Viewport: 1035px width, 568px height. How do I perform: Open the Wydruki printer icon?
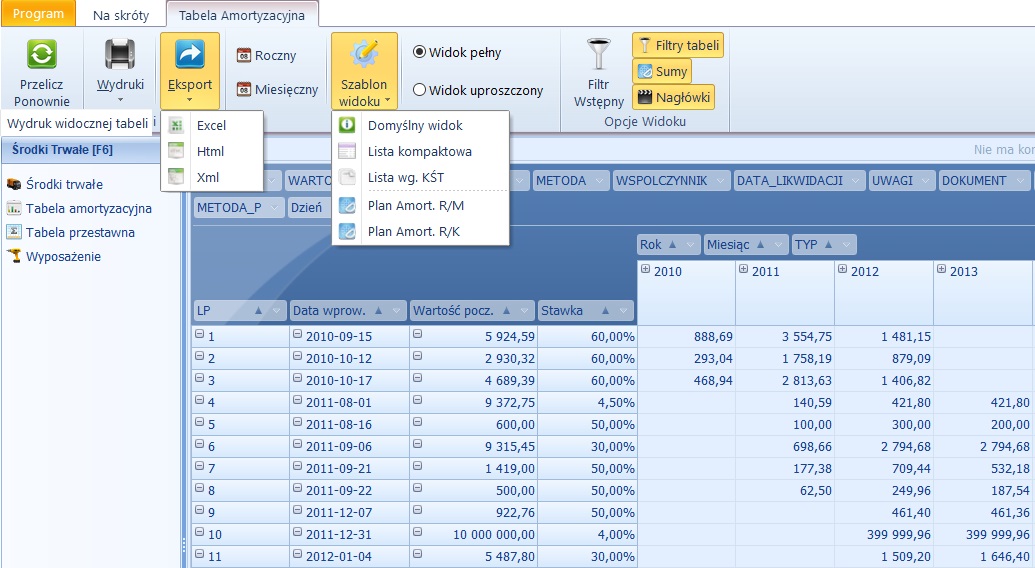[120, 55]
